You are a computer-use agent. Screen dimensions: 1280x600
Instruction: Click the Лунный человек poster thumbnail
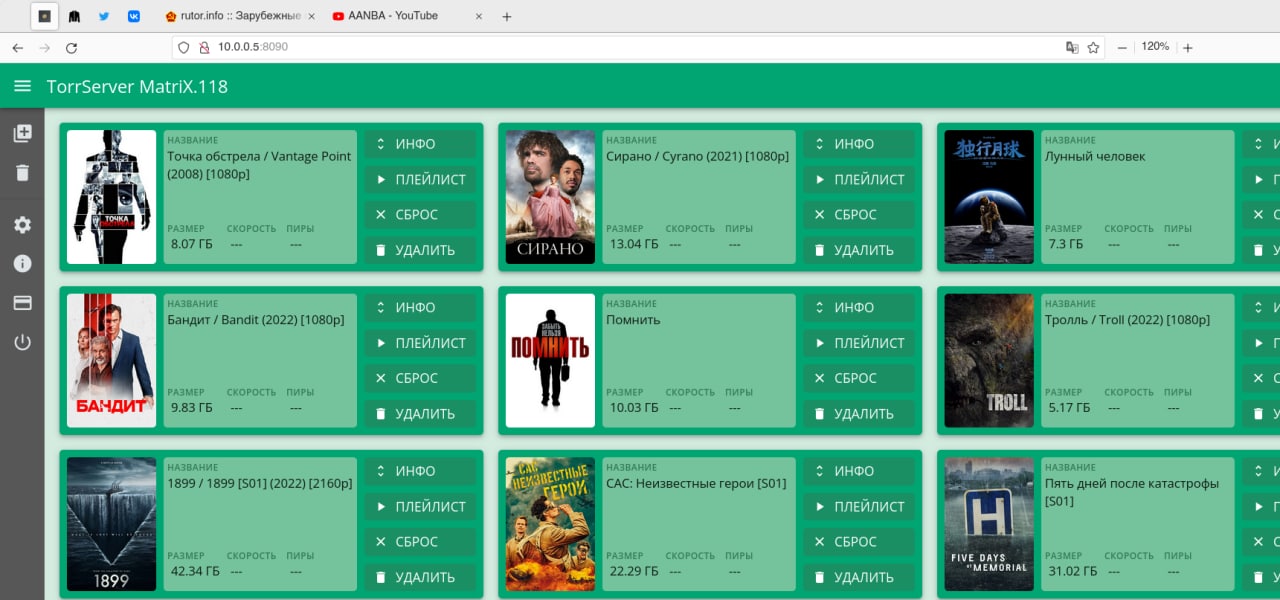point(989,197)
